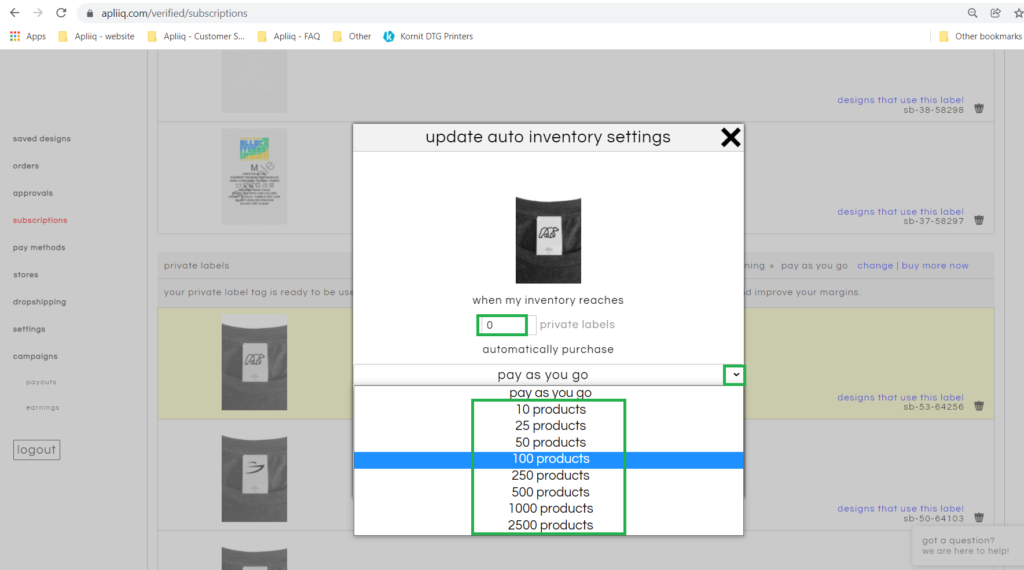Open the browser zoom magnifier icon
The image size is (1024, 570).
(972, 13)
